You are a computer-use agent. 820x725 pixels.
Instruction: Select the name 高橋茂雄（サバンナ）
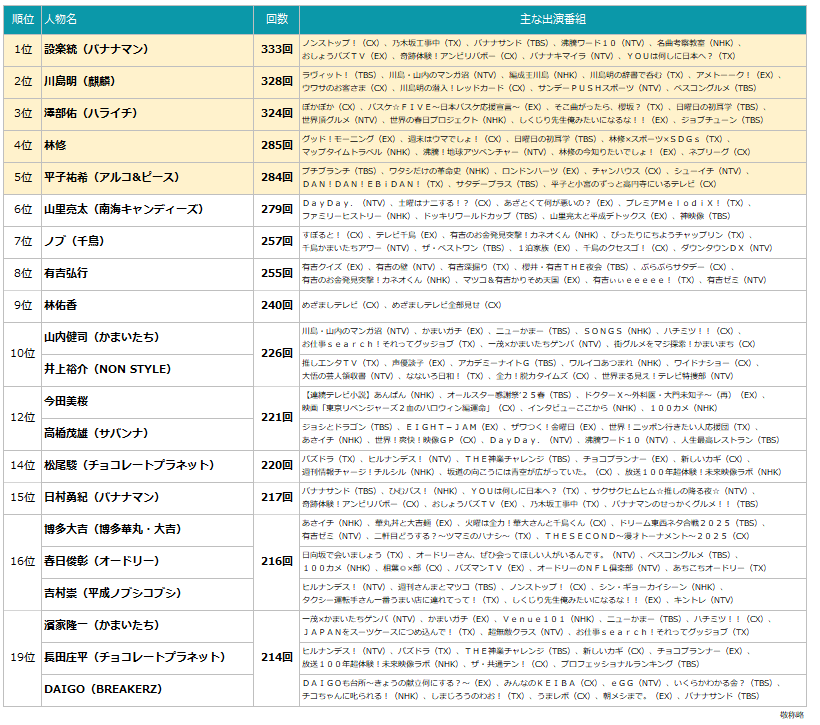pyautogui.click(x=96, y=433)
